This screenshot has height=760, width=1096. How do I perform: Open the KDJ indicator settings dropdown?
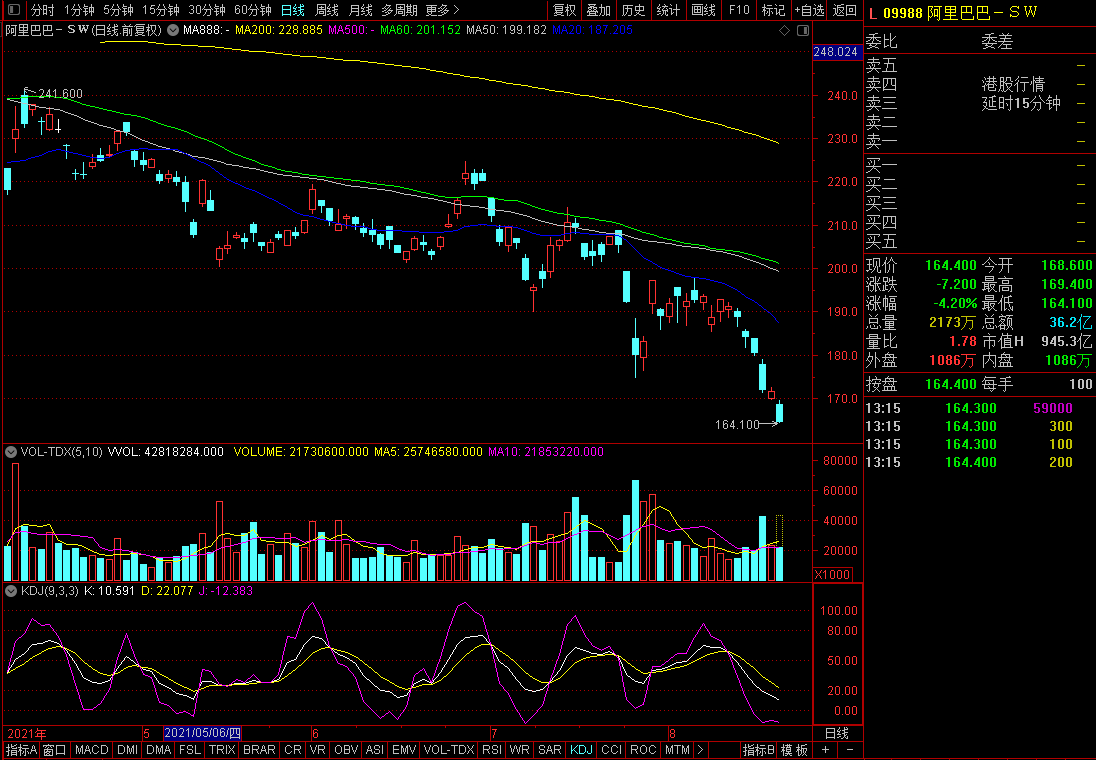coord(11,591)
